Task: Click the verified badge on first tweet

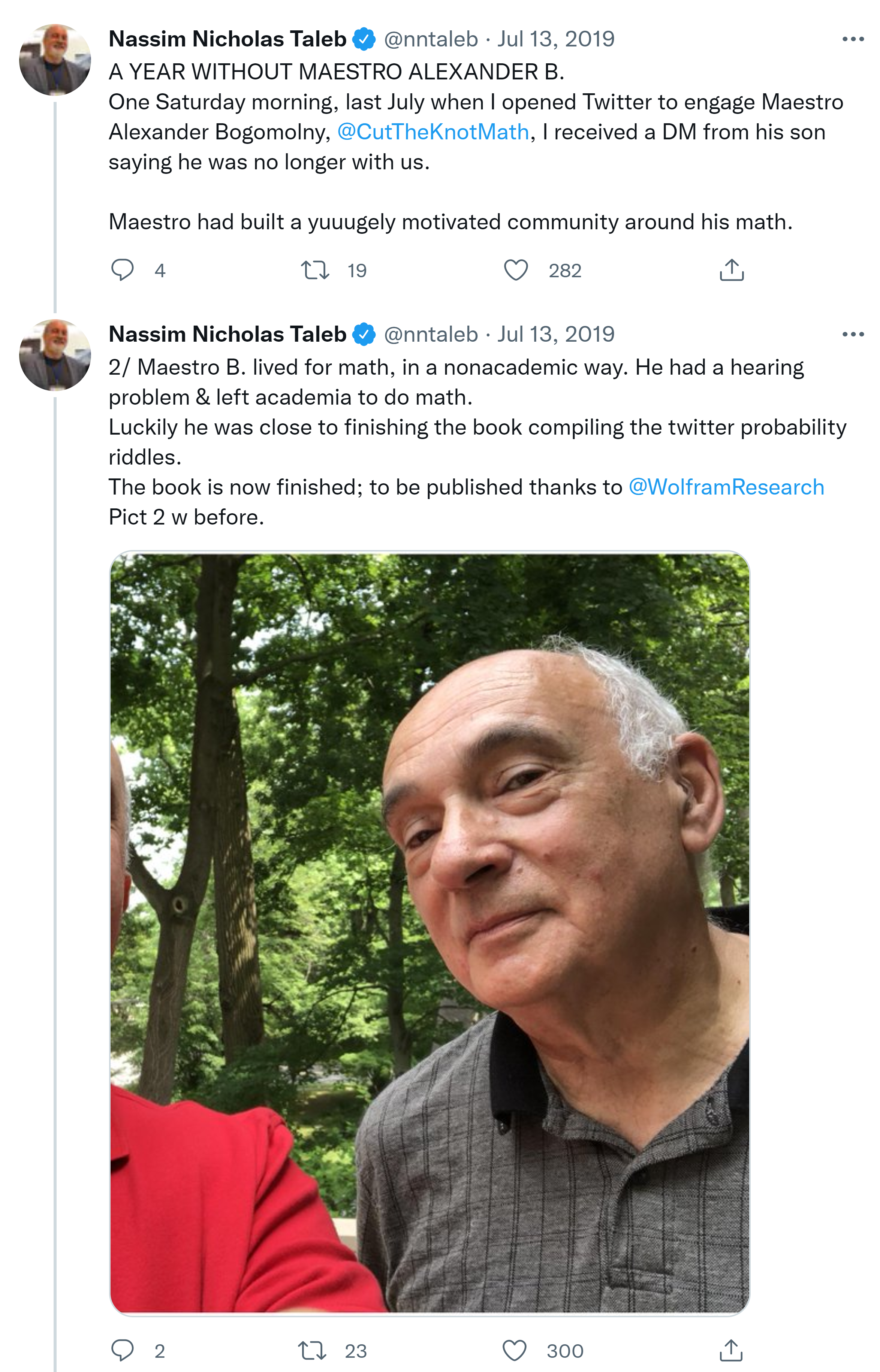Action: pos(364,39)
